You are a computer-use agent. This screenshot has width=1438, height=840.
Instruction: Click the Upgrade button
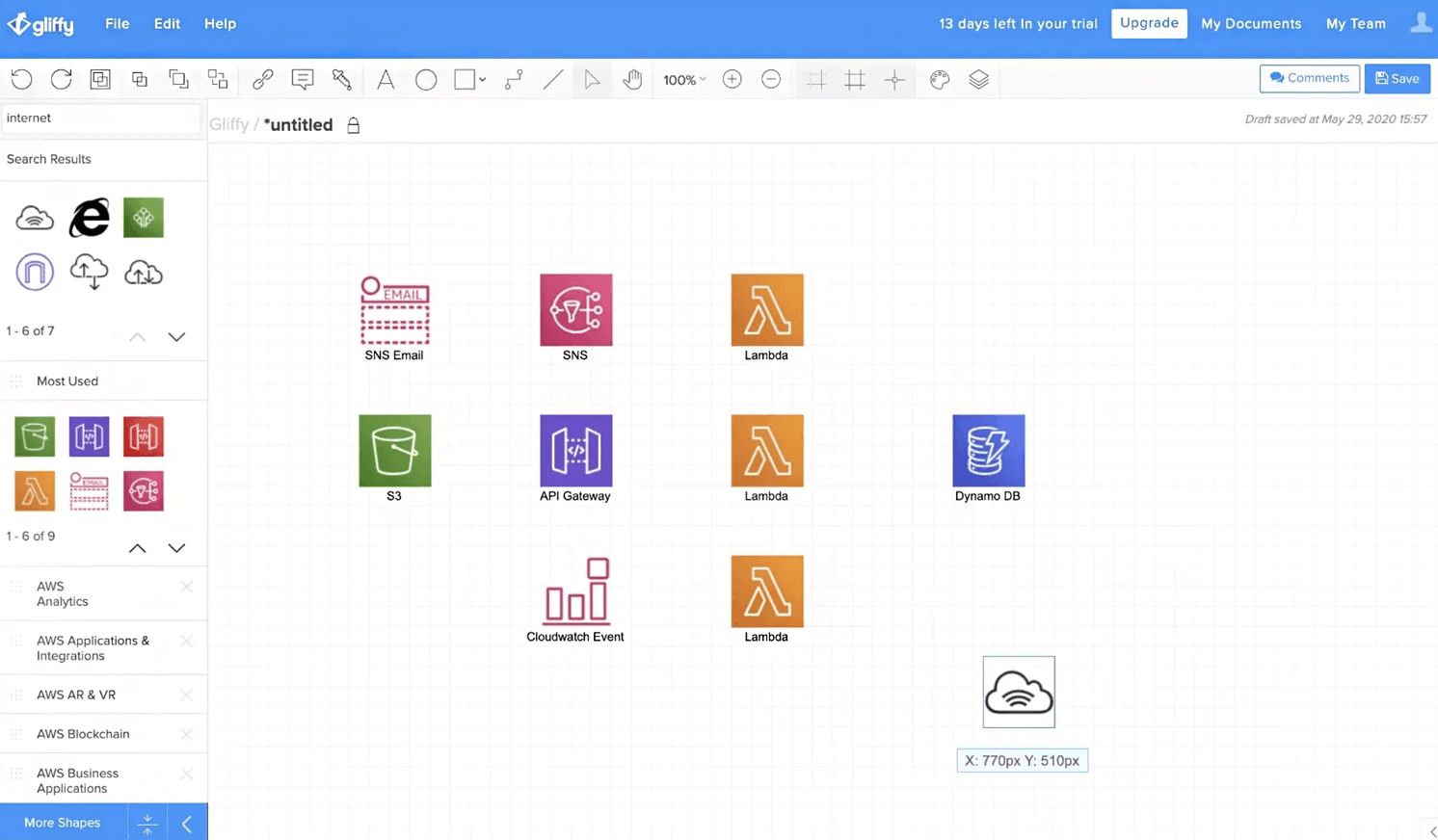point(1149,23)
